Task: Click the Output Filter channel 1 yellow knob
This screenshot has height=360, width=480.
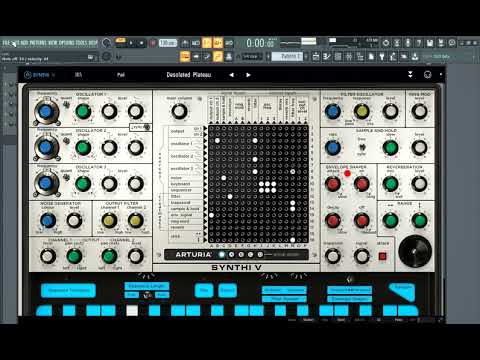Action: point(109,220)
